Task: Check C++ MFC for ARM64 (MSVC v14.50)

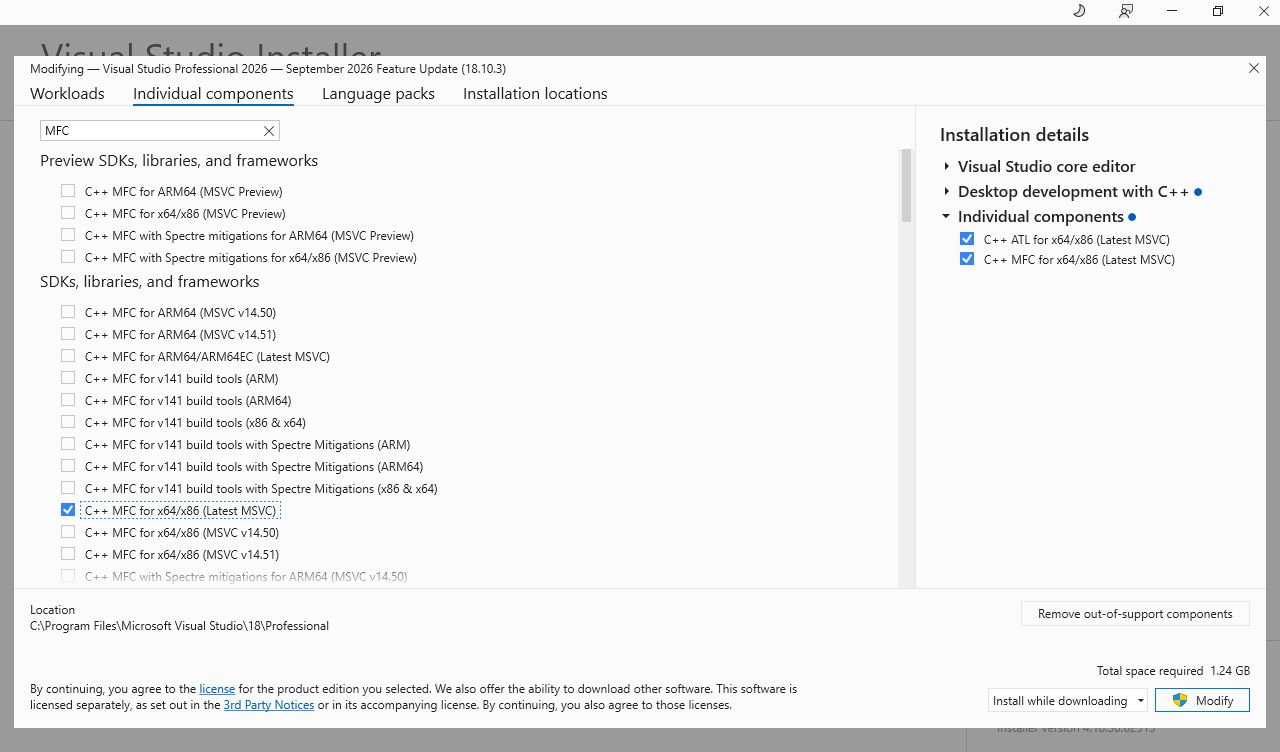Action: pos(68,312)
